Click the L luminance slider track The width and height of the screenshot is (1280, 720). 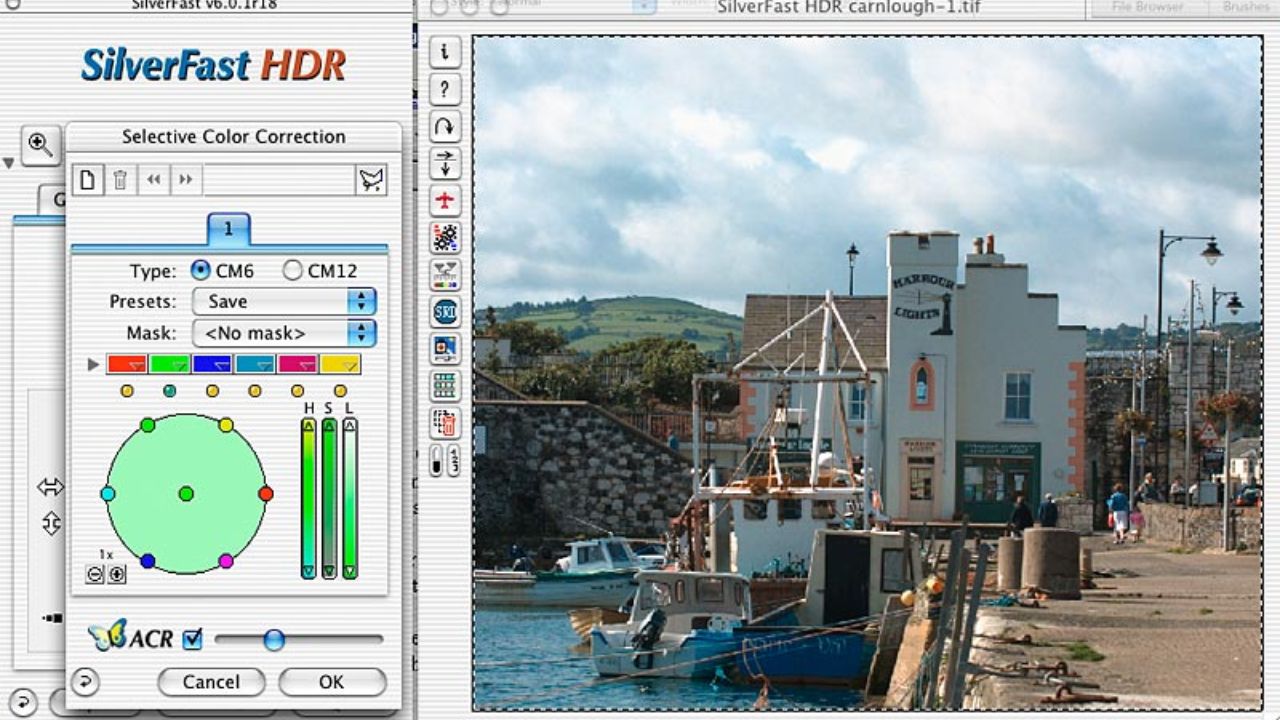350,498
